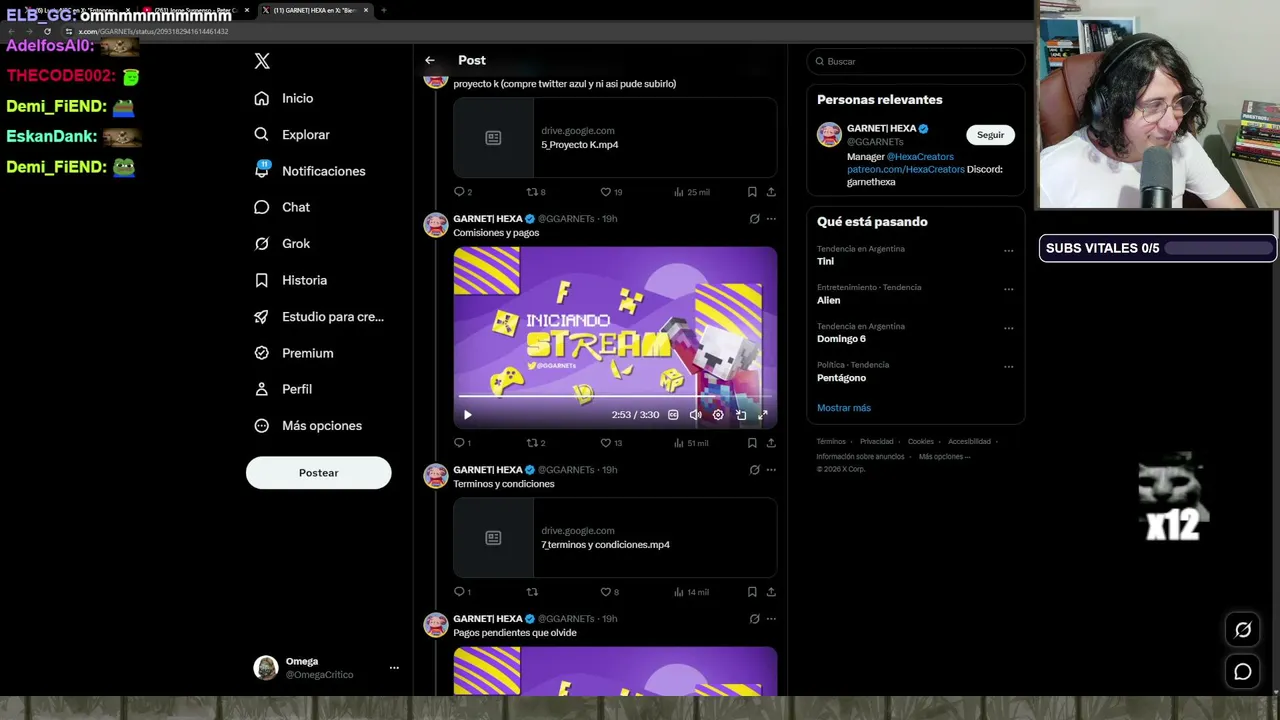Play the Comisiones y pagos video
Screen dimensions: 1280x720
click(x=467, y=414)
